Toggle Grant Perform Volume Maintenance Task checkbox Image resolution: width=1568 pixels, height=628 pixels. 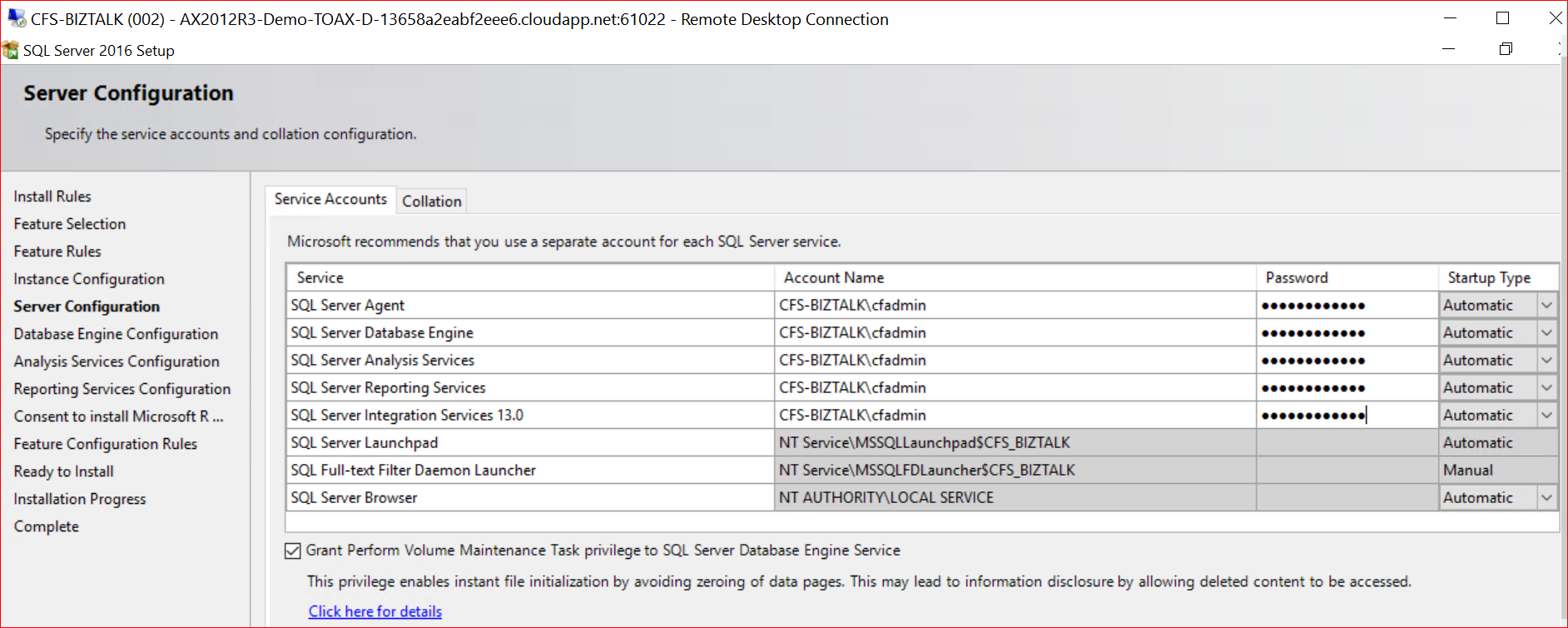[x=293, y=551]
